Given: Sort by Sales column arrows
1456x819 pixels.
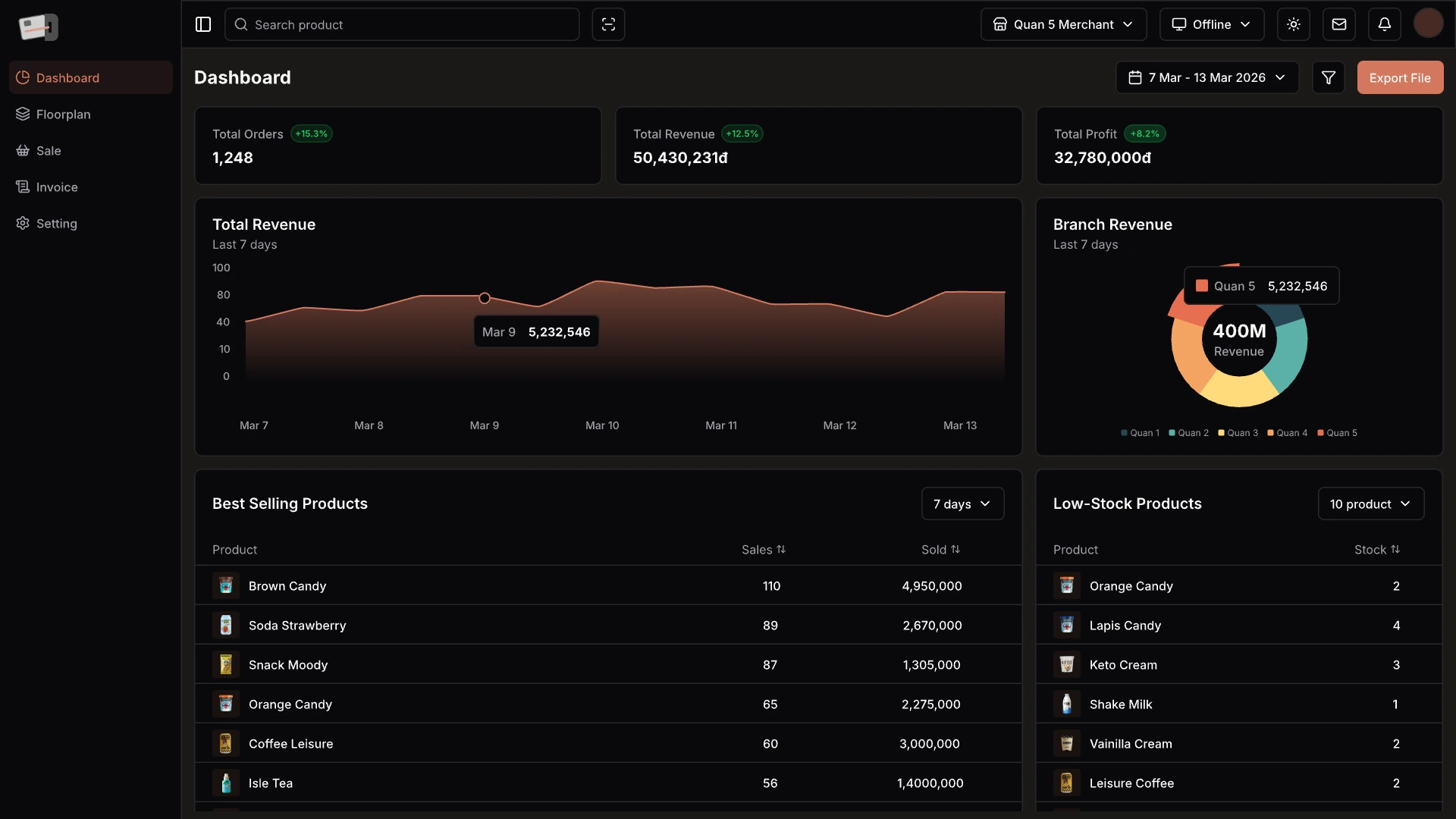Looking at the screenshot, I should pos(781,549).
